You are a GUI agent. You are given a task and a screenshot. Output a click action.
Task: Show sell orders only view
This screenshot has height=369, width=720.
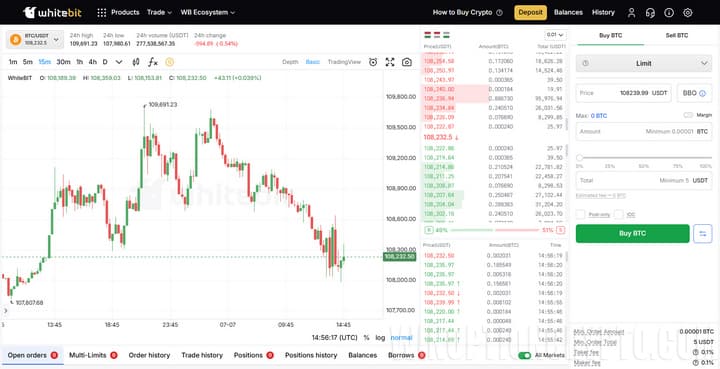(x=436, y=35)
